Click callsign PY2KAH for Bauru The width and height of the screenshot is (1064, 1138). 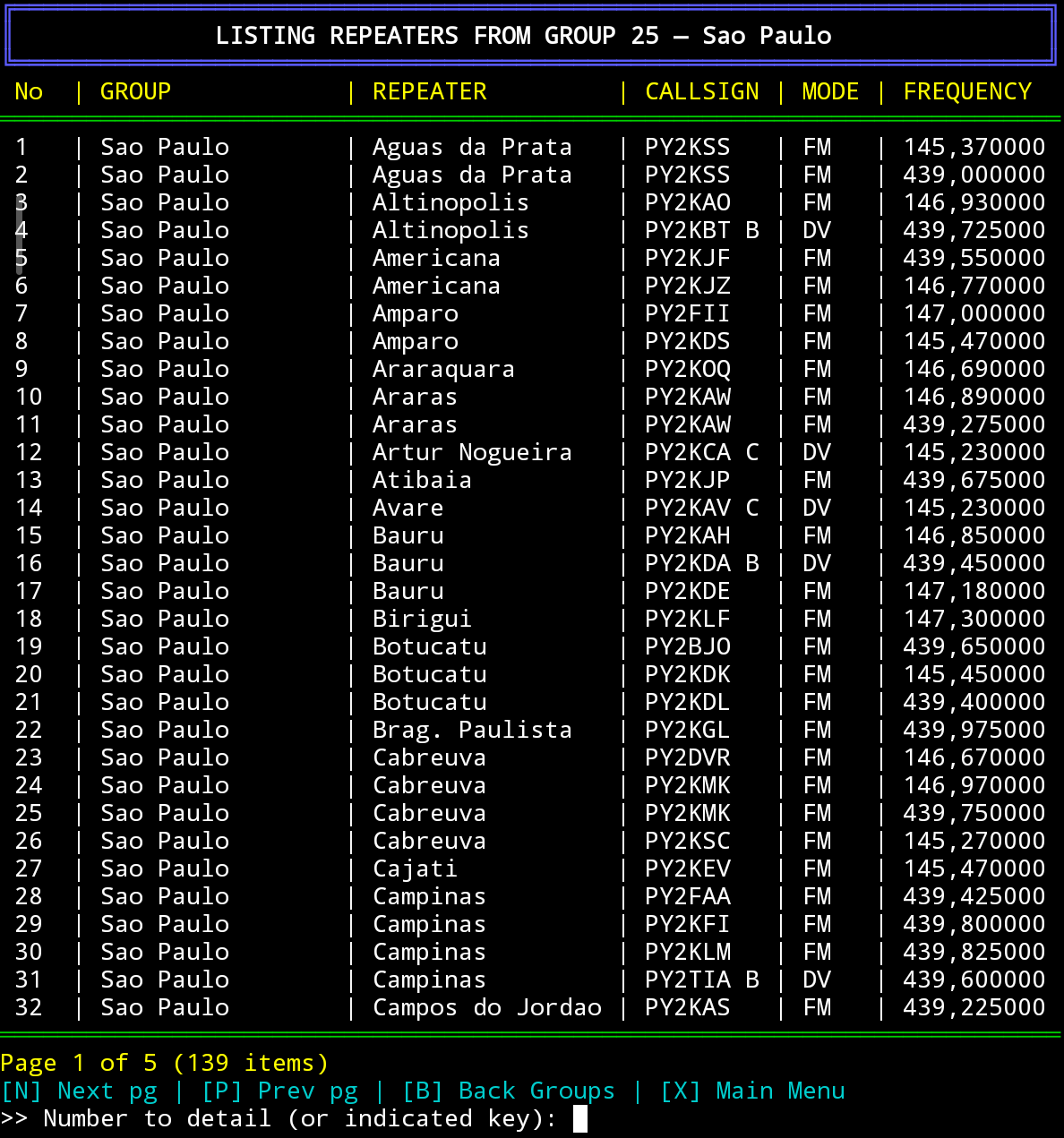coord(688,535)
